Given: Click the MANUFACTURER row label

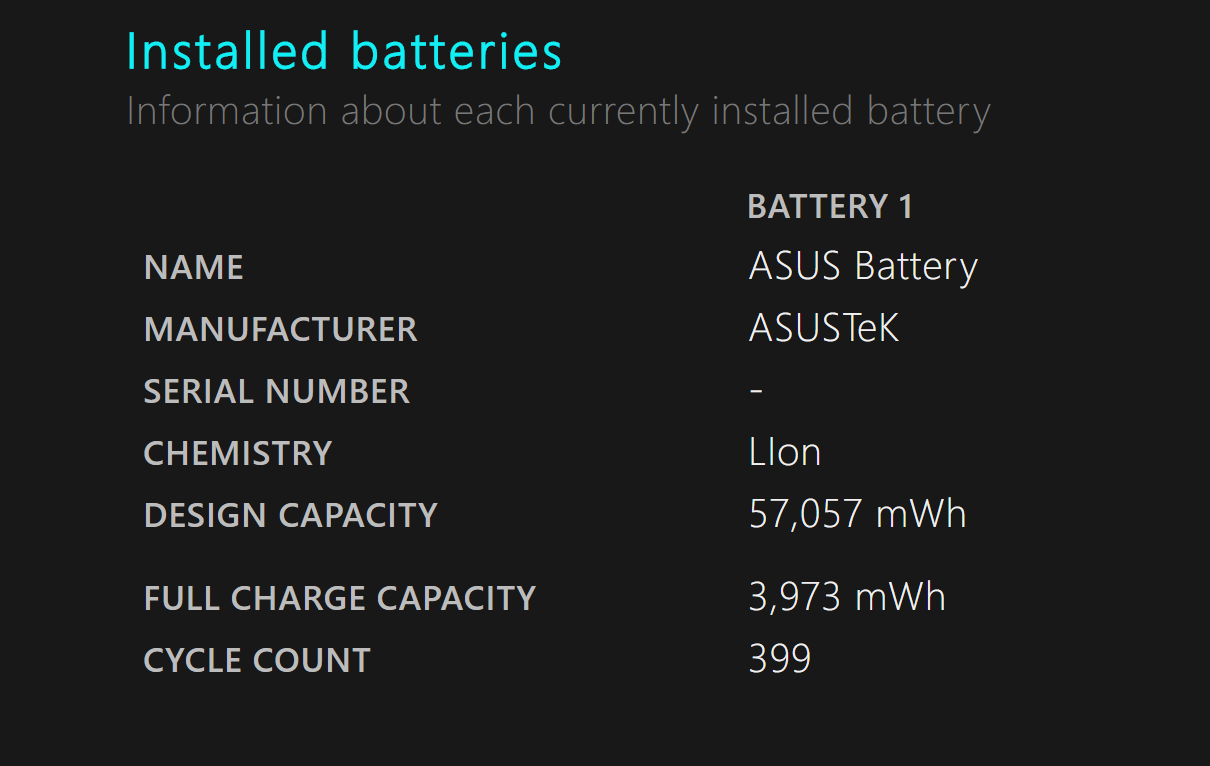Looking at the screenshot, I should [x=280, y=329].
